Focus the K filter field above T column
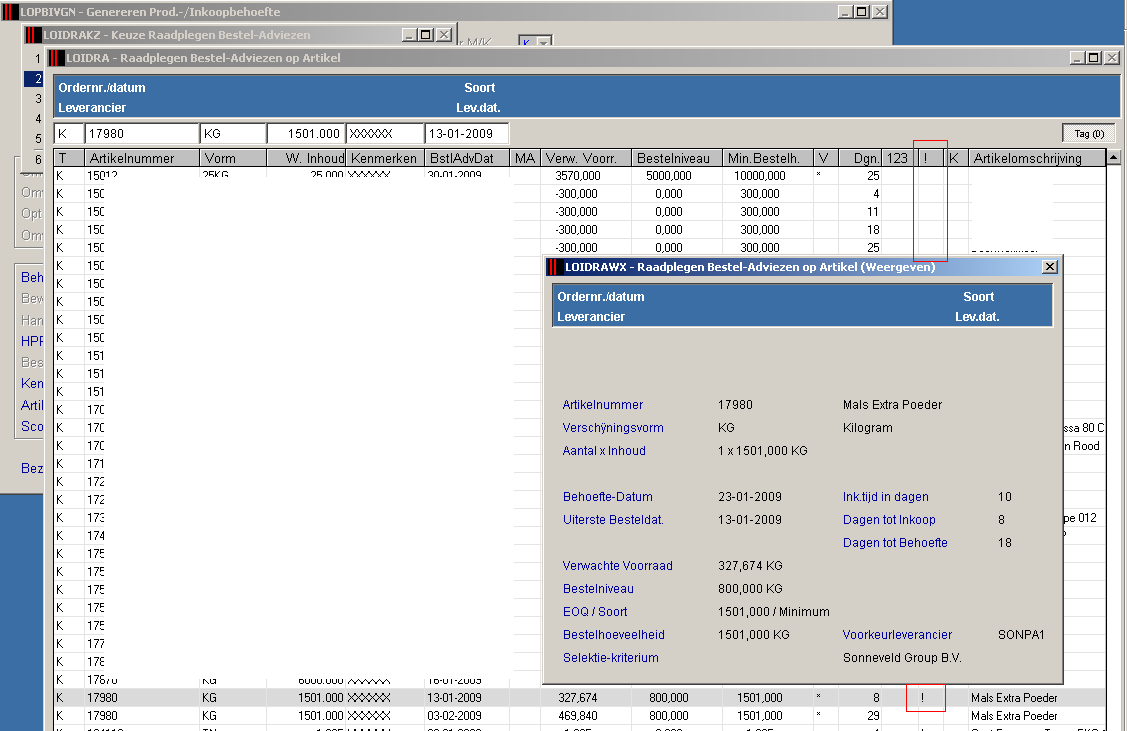 click(x=69, y=134)
